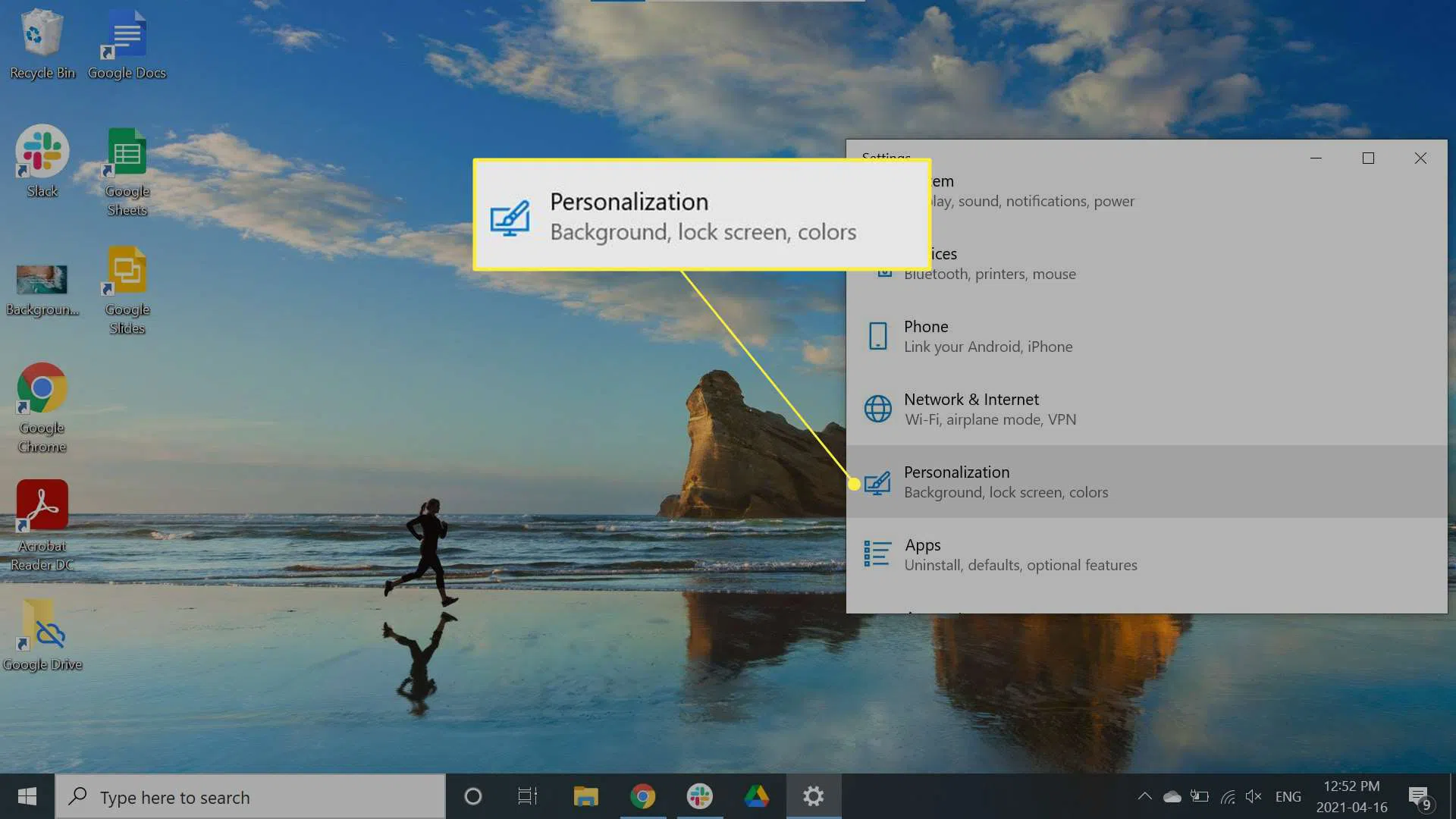
Task: Click the Windows Start button
Action: (x=27, y=796)
